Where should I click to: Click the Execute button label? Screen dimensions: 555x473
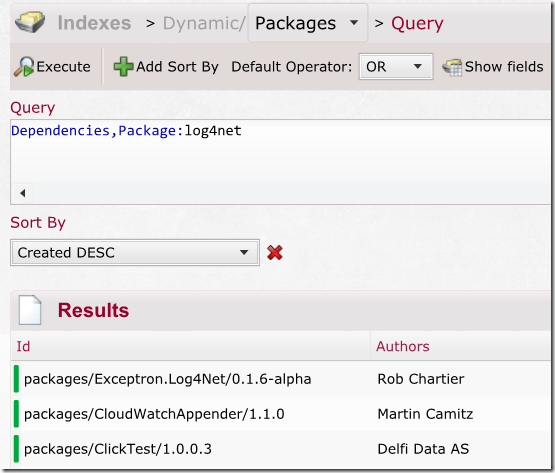(63, 67)
